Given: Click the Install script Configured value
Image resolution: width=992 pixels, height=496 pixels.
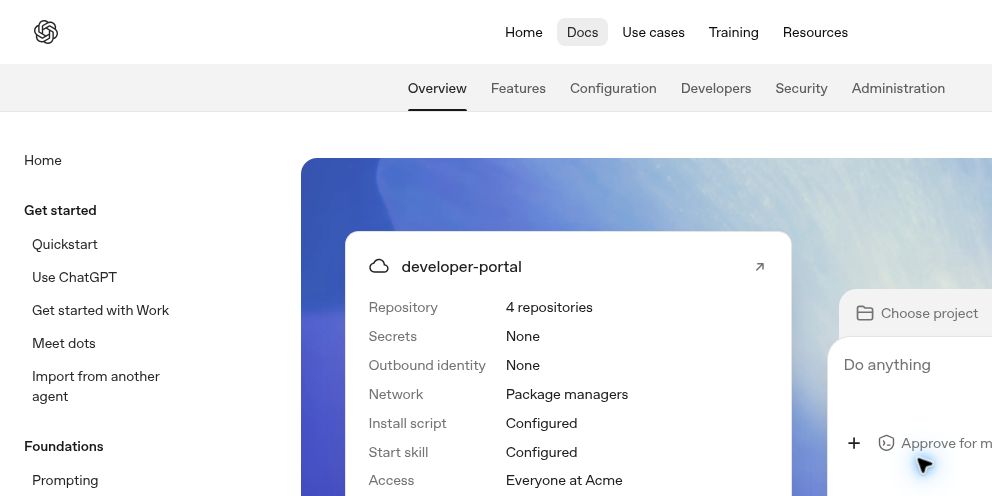Looking at the screenshot, I should point(541,423).
